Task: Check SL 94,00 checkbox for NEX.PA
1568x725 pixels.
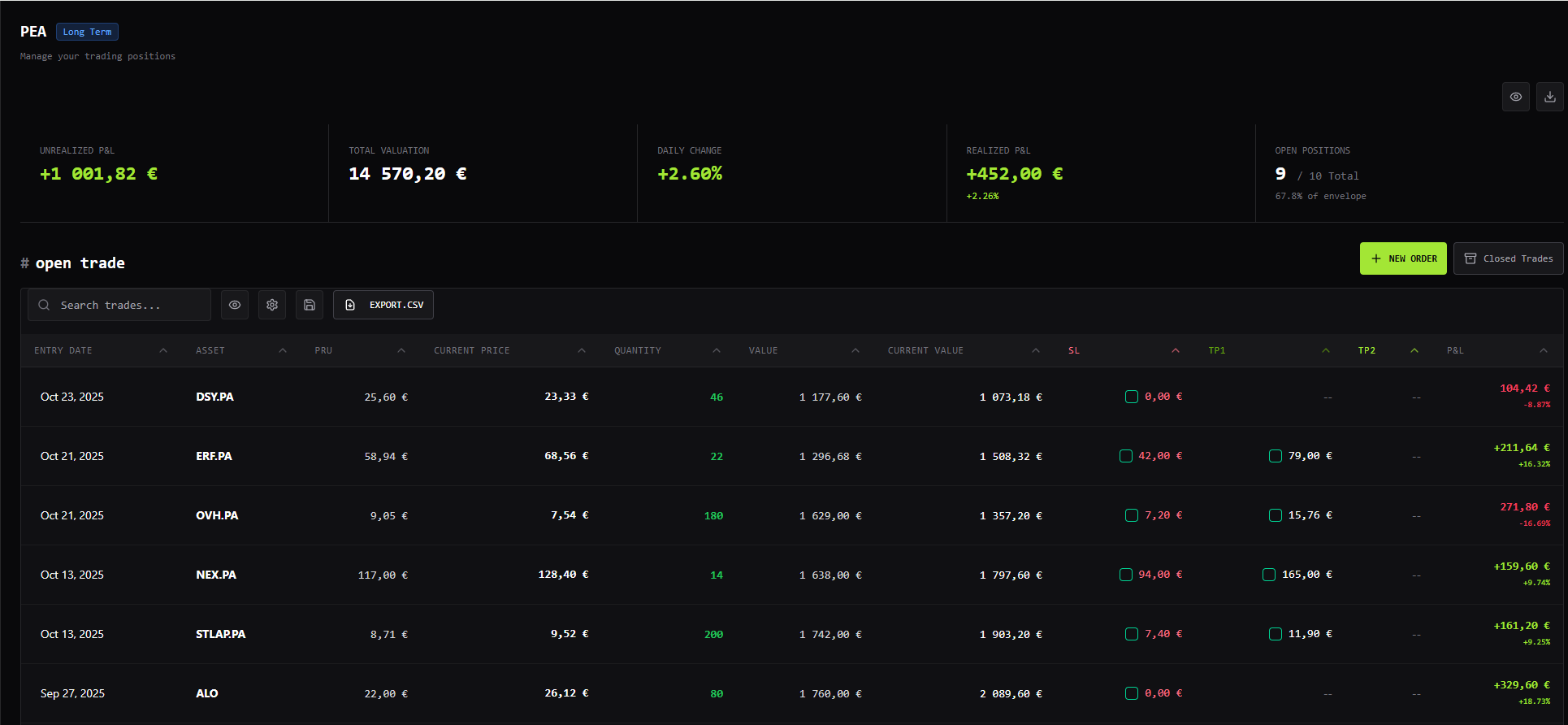Action: [1126, 575]
